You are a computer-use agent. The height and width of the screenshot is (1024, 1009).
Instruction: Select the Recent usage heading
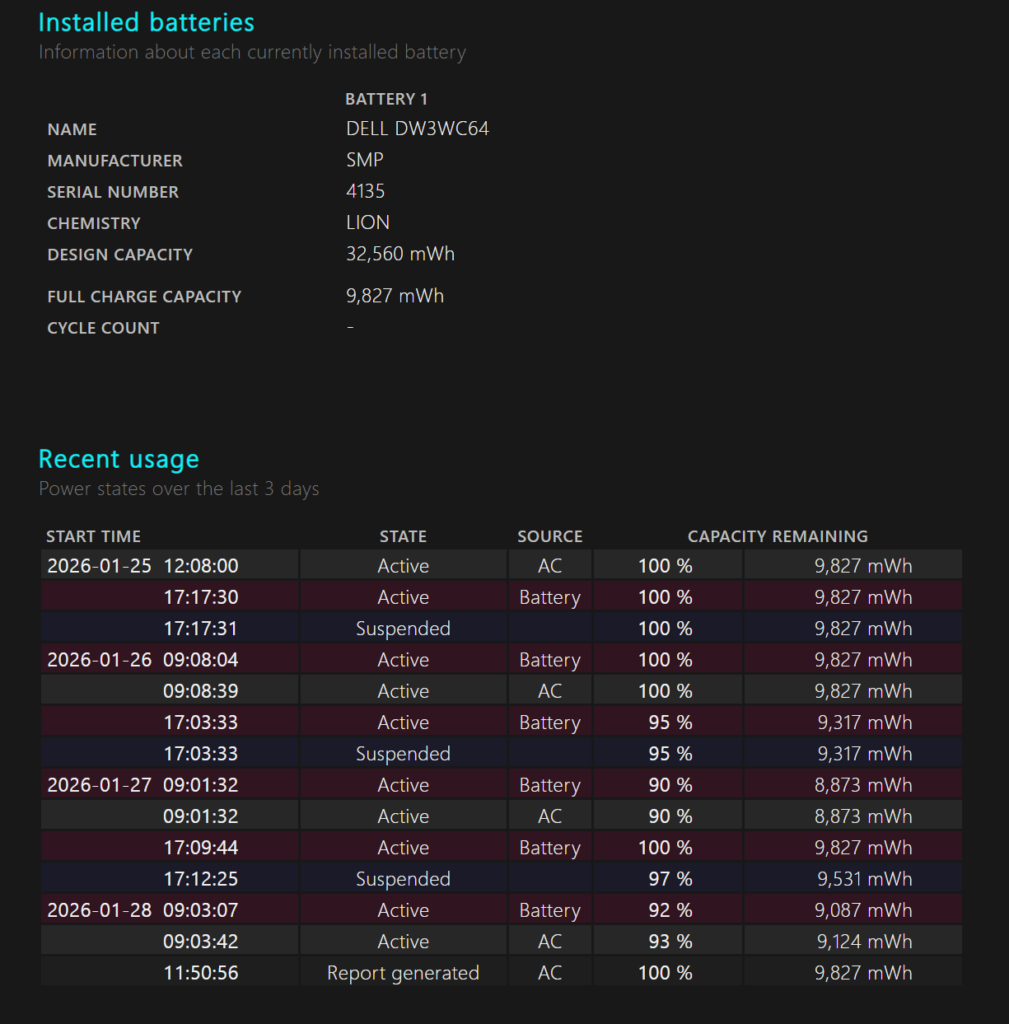point(118,459)
